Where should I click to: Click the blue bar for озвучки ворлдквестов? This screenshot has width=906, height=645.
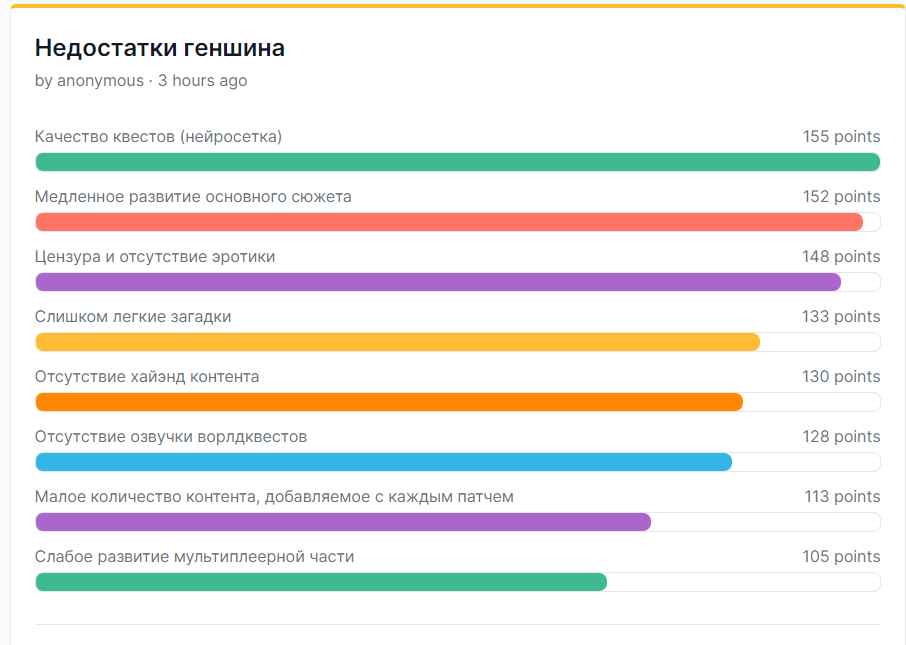[384, 462]
